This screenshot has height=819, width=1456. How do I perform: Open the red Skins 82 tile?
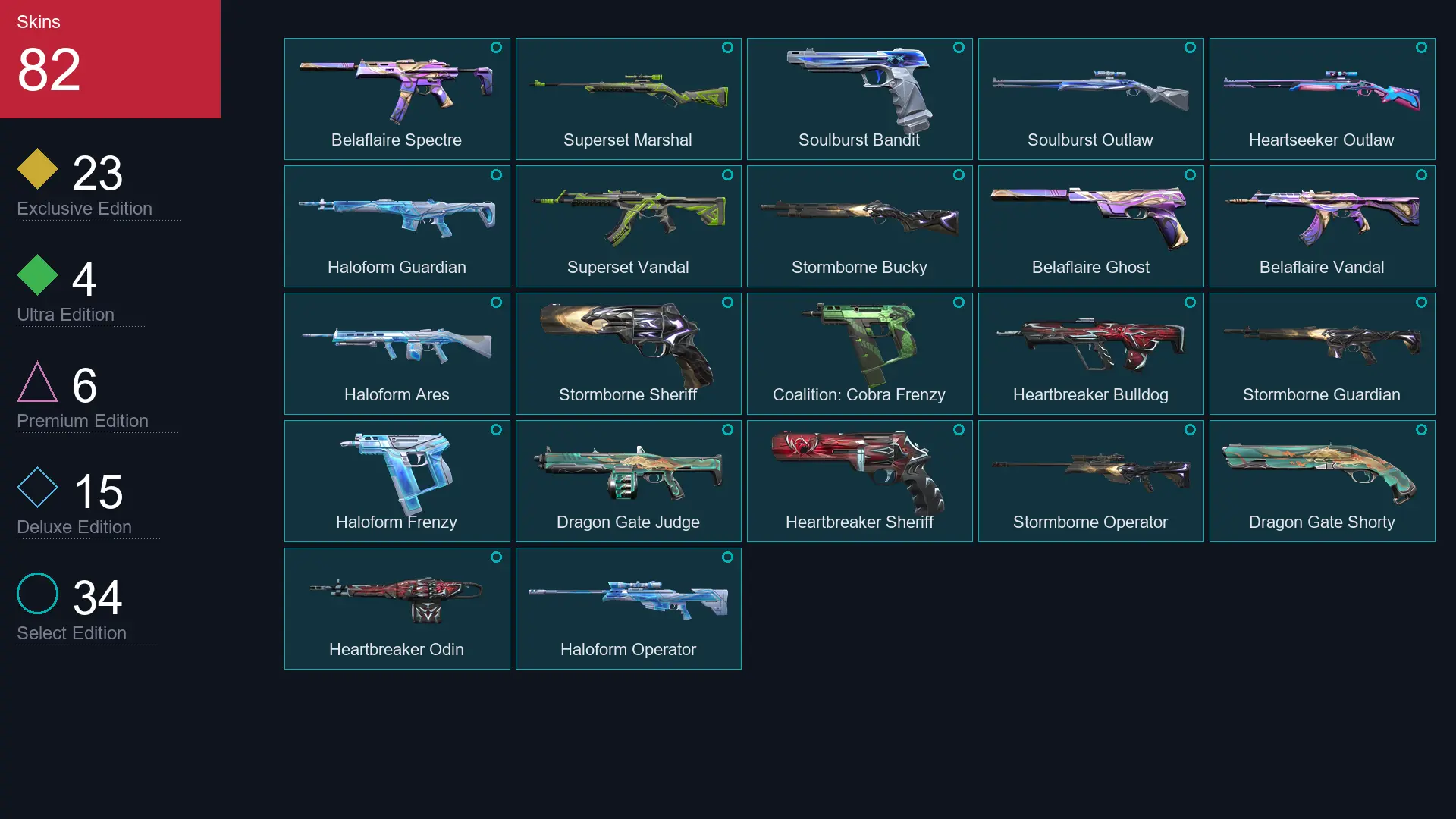coord(110,59)
